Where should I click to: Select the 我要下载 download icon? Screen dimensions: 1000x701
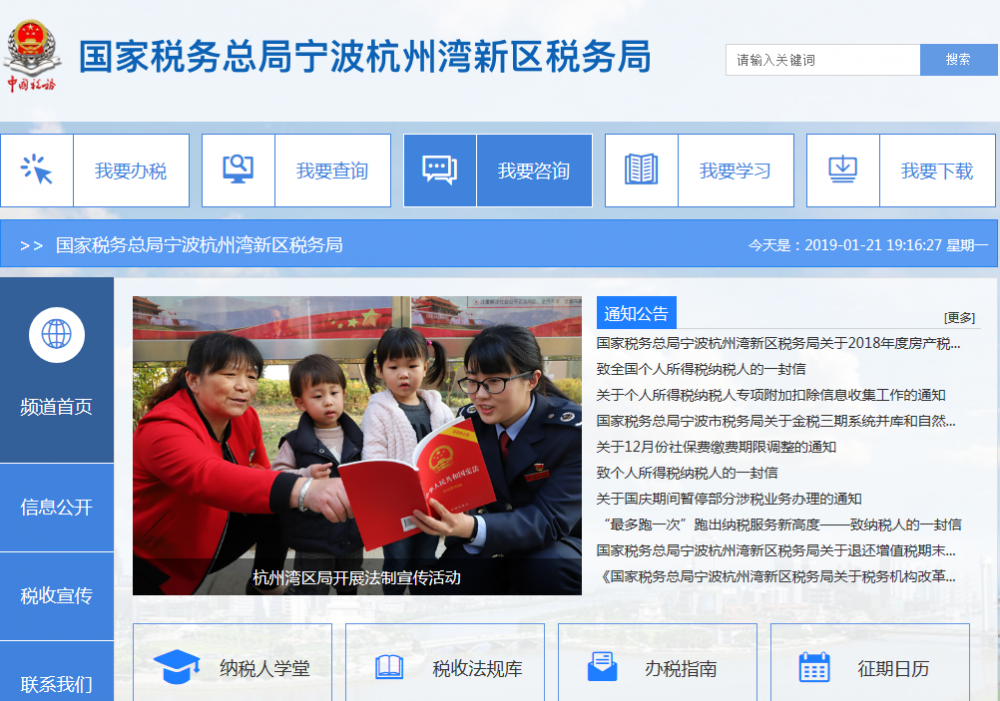click(x=842, y=169)
